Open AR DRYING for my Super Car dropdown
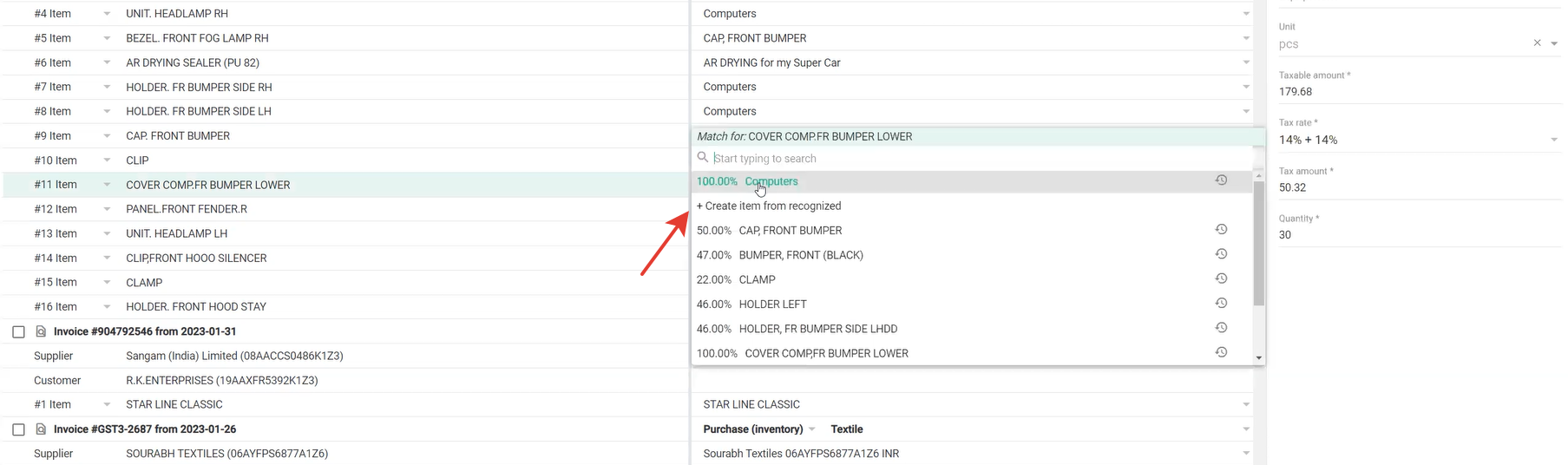The width and height of the screenshot is (1568, 465). (1245, 62)
